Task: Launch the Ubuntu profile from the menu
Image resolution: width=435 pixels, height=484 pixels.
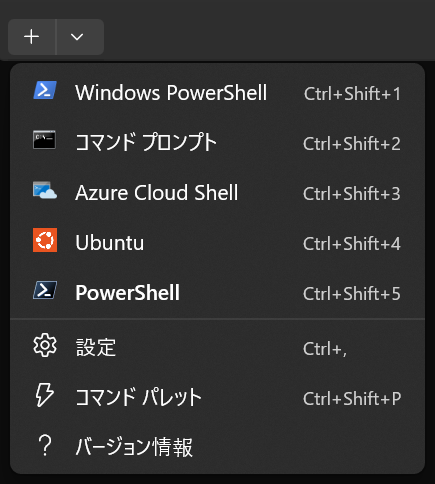Action: pos(217,243)
